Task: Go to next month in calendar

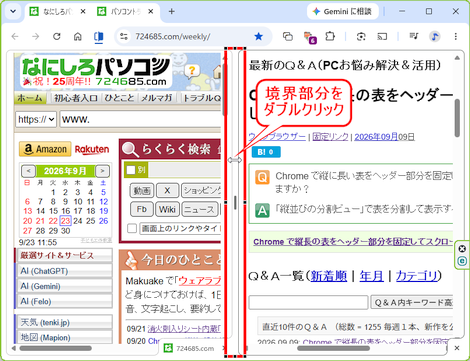Action: coord(102,171)
